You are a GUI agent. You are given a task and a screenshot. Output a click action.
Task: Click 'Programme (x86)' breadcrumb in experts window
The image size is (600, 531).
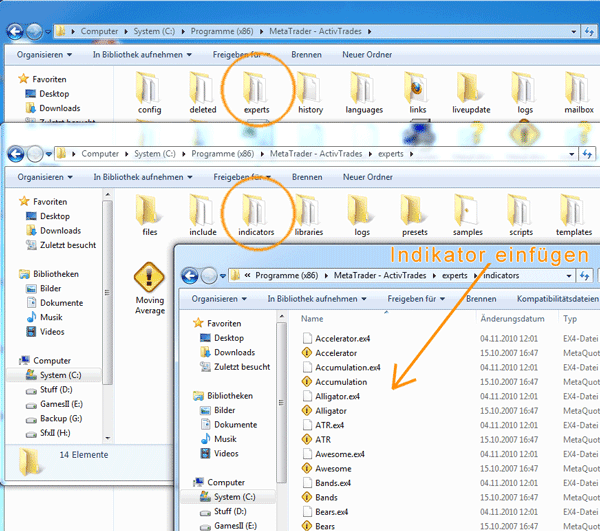223,154
